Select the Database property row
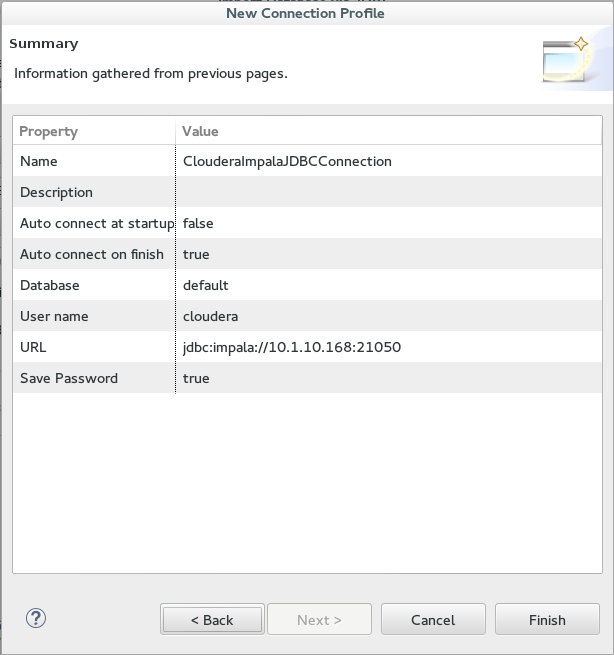The height and width of the screenshot is (655, 614). (x=307, y=285)
